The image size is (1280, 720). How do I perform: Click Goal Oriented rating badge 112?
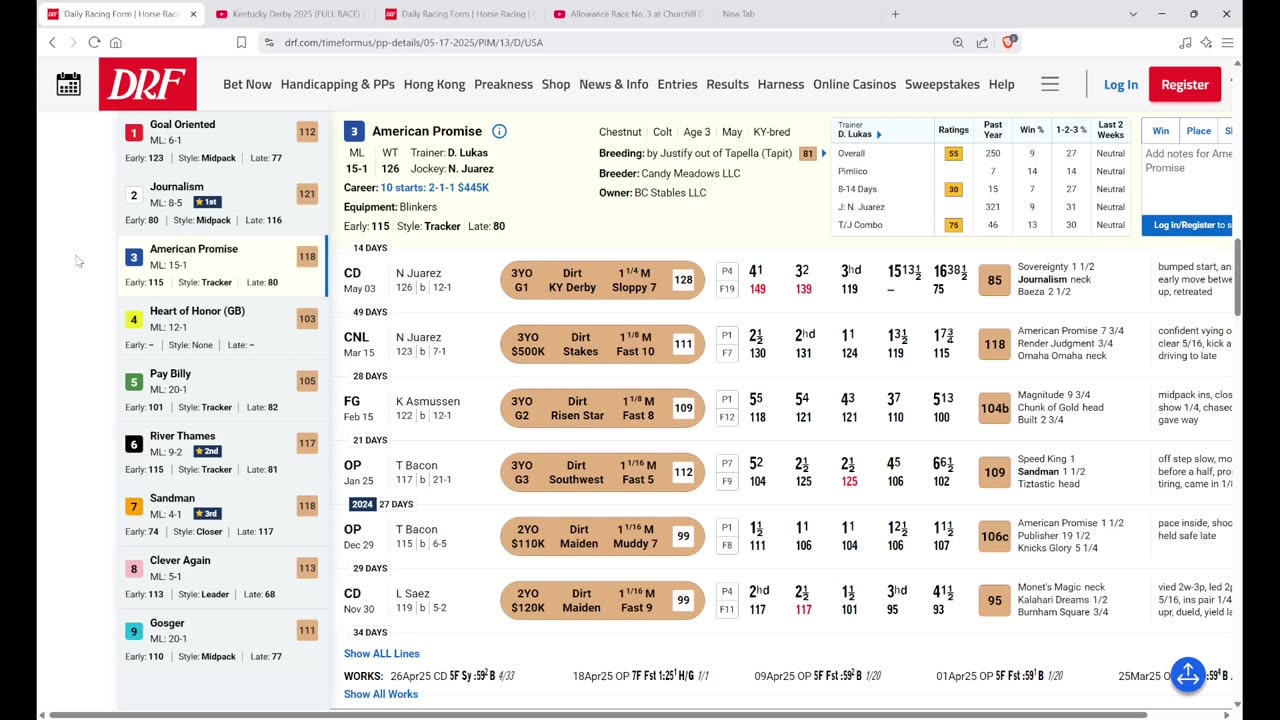coord(307,132)
